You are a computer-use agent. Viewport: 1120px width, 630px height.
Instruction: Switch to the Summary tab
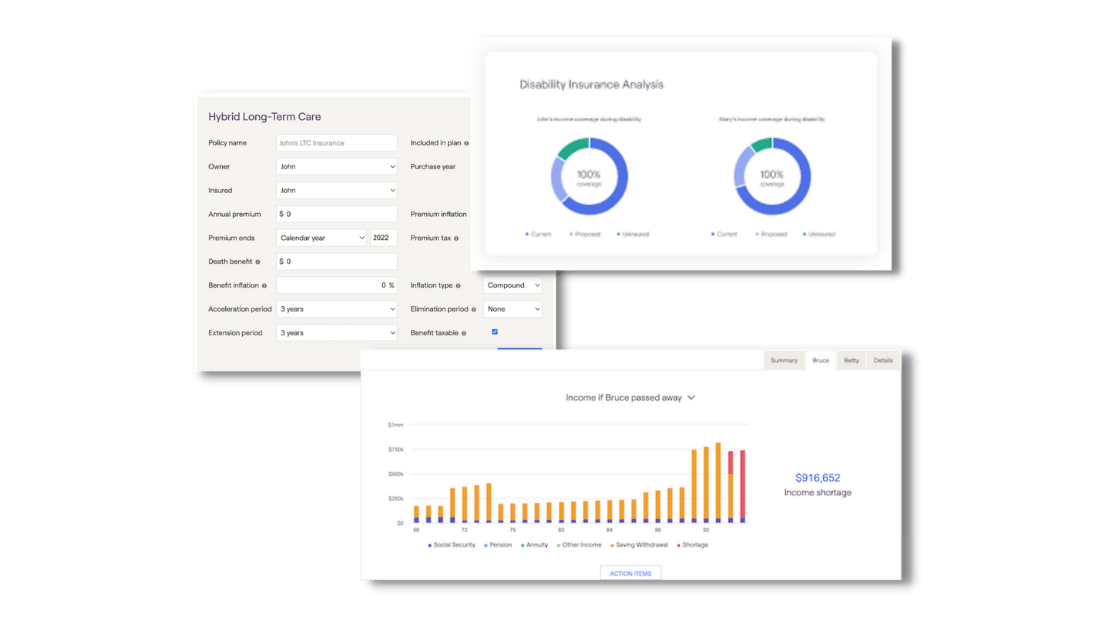[784, 361]
